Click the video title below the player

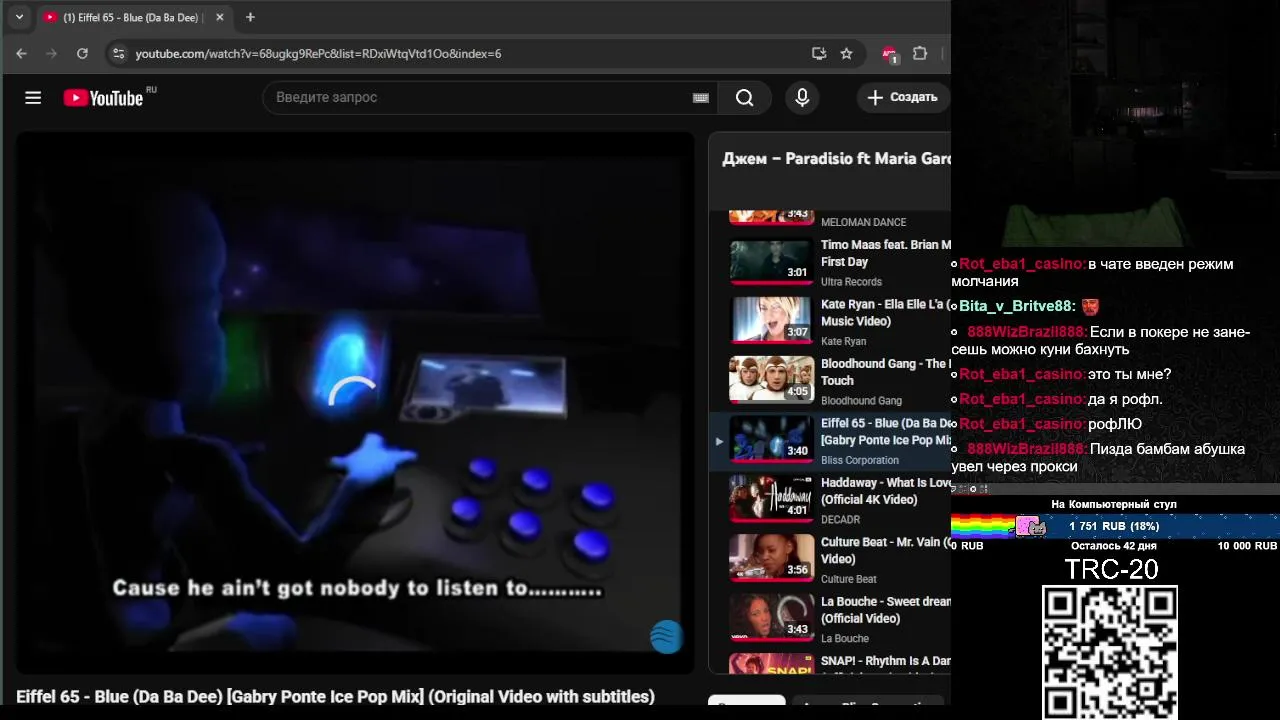coord(335,696)
